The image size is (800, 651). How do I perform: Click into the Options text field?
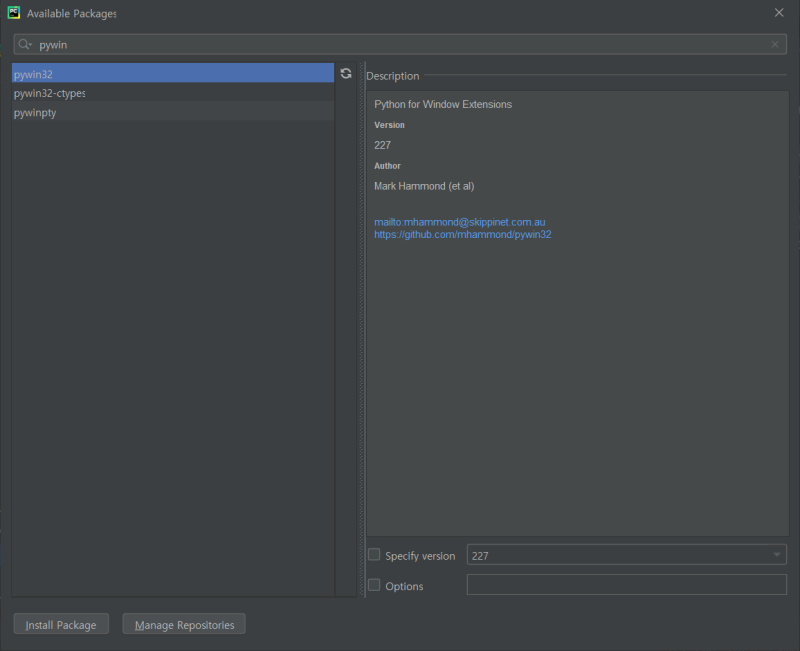click(x=626, y=586)
